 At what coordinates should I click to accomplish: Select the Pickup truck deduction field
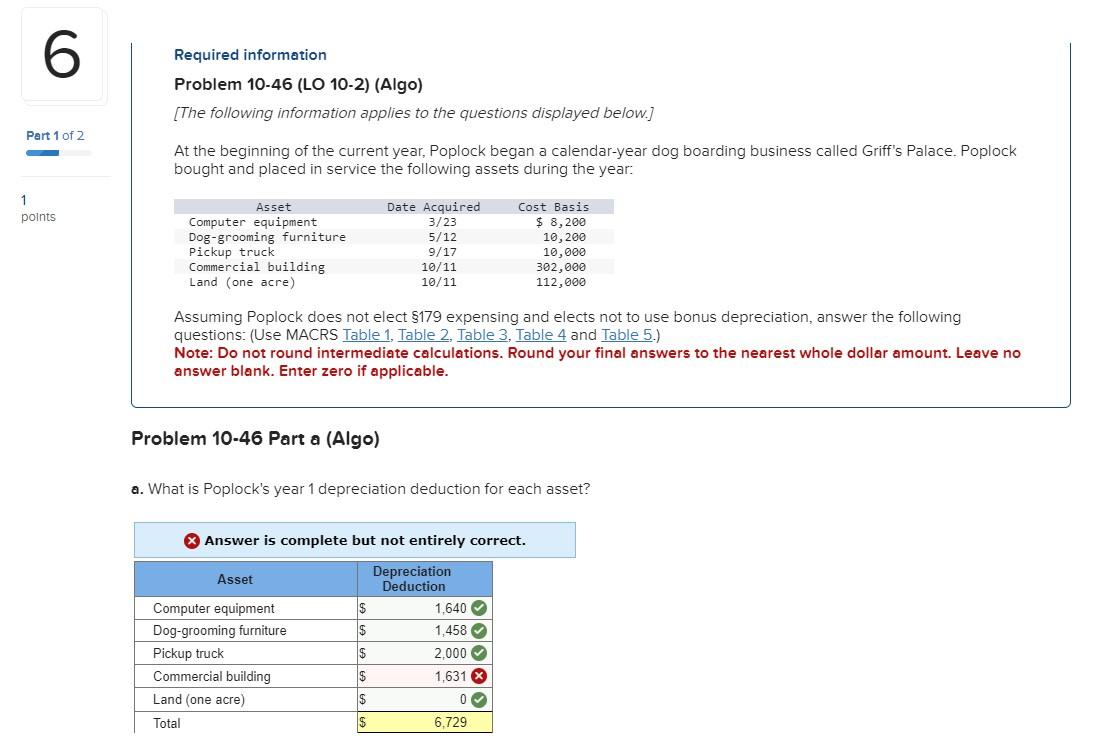[424, 653]
